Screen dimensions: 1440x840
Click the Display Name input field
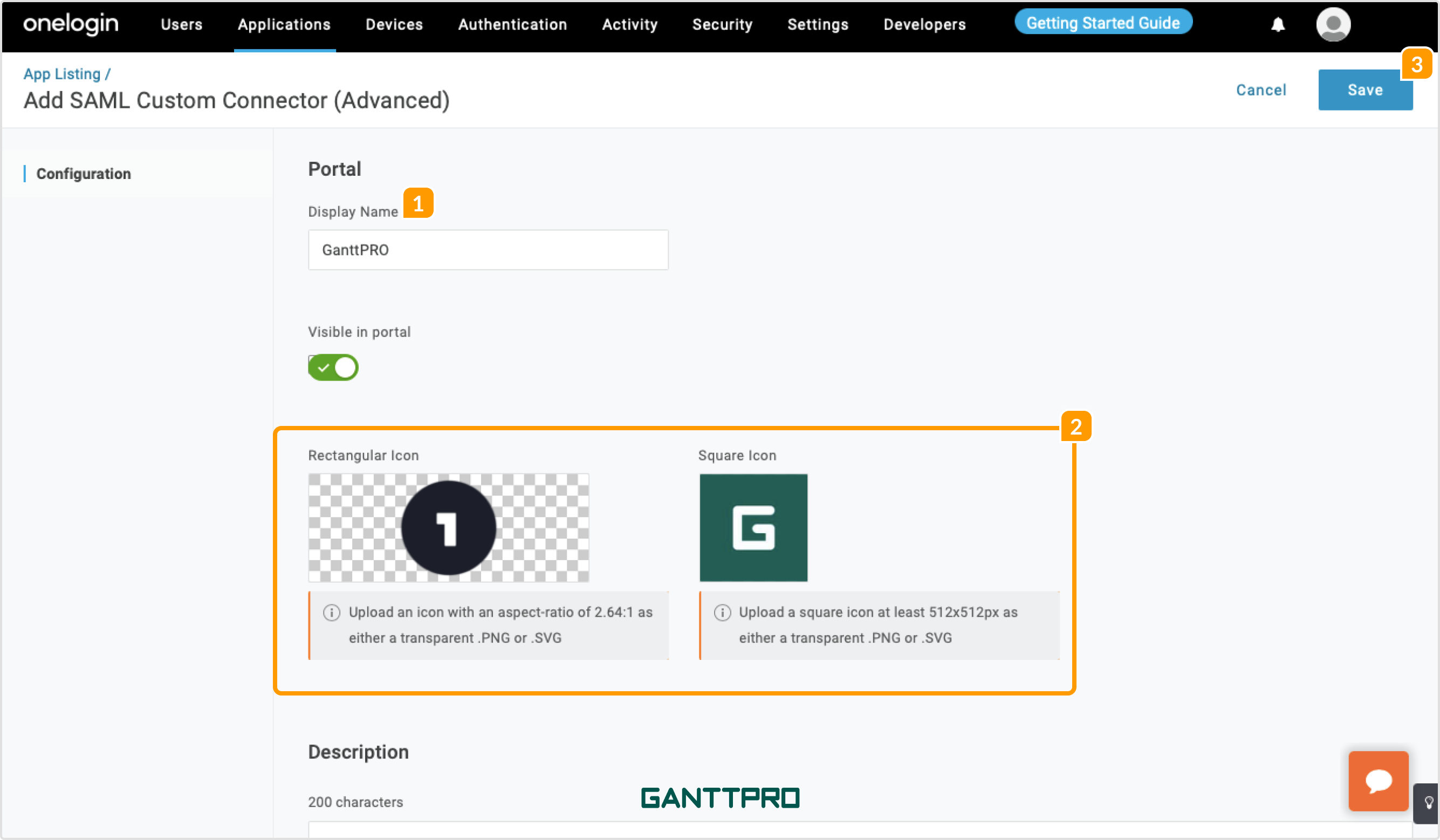(488, 250)
